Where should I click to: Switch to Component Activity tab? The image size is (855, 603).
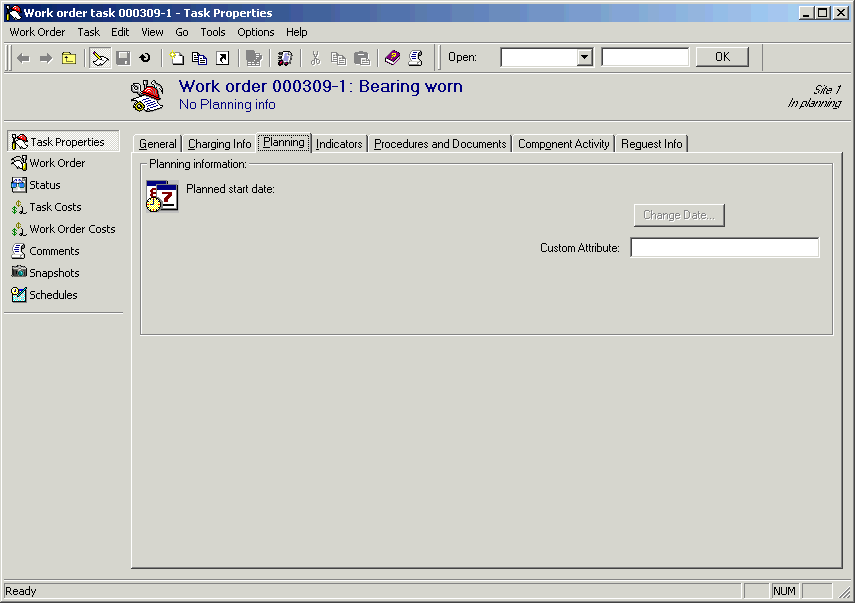pos(563,144)
